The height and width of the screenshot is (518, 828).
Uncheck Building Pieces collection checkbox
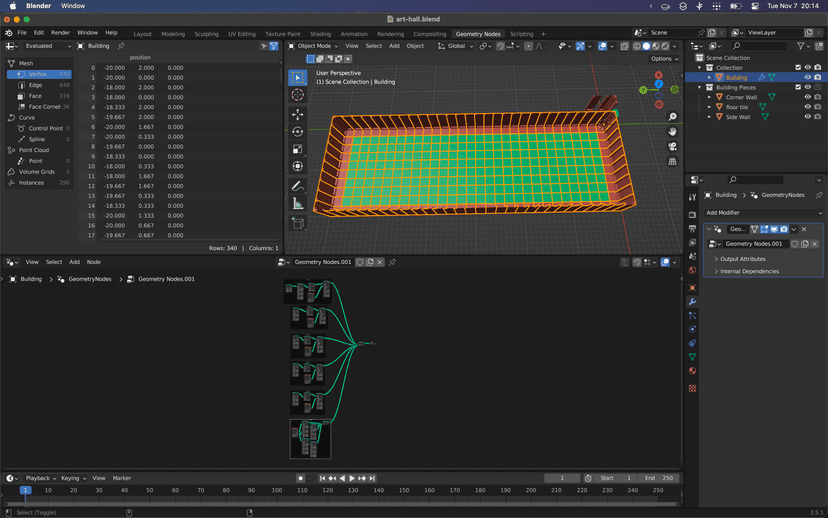[x=797, y=87]
